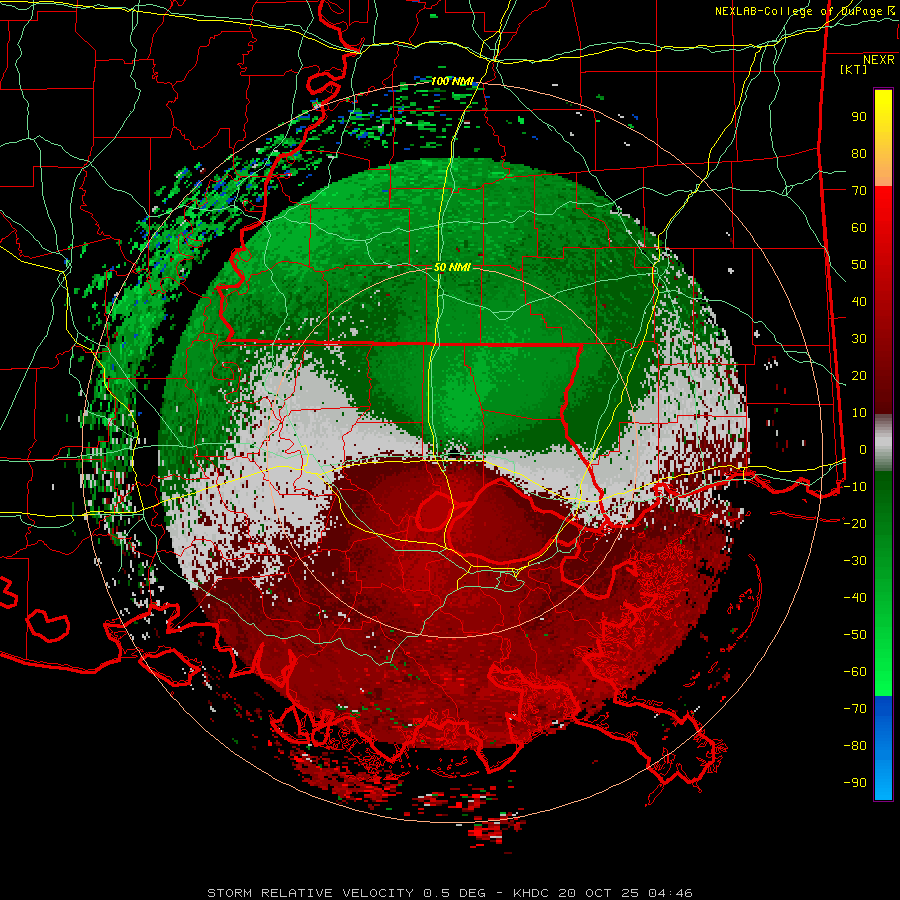
Task: Click the -80 value on velocity scale
Action: coord(855,746)
